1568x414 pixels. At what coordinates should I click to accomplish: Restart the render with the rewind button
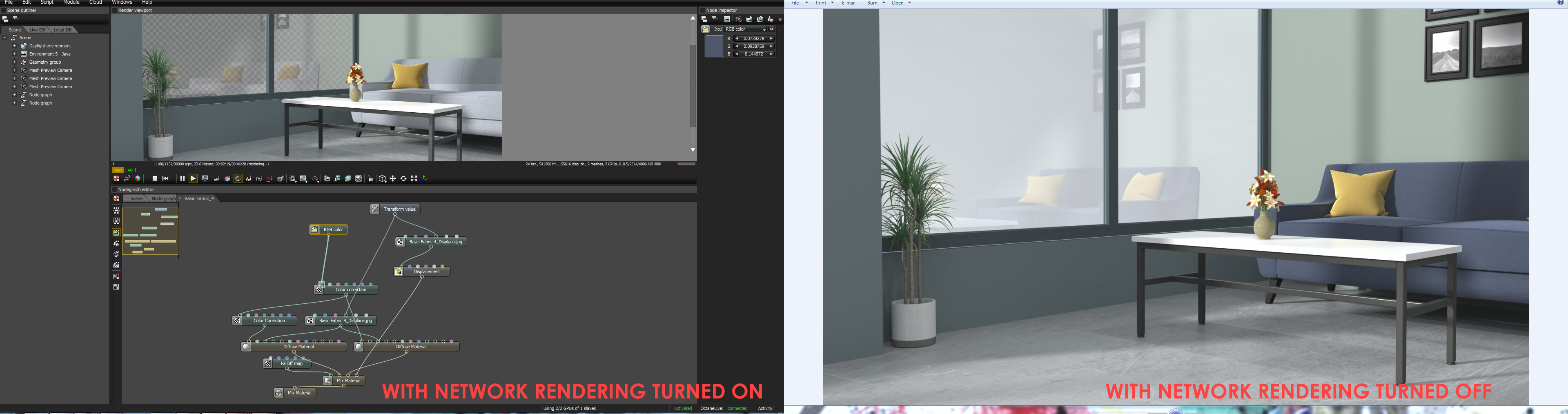[165, 178]
